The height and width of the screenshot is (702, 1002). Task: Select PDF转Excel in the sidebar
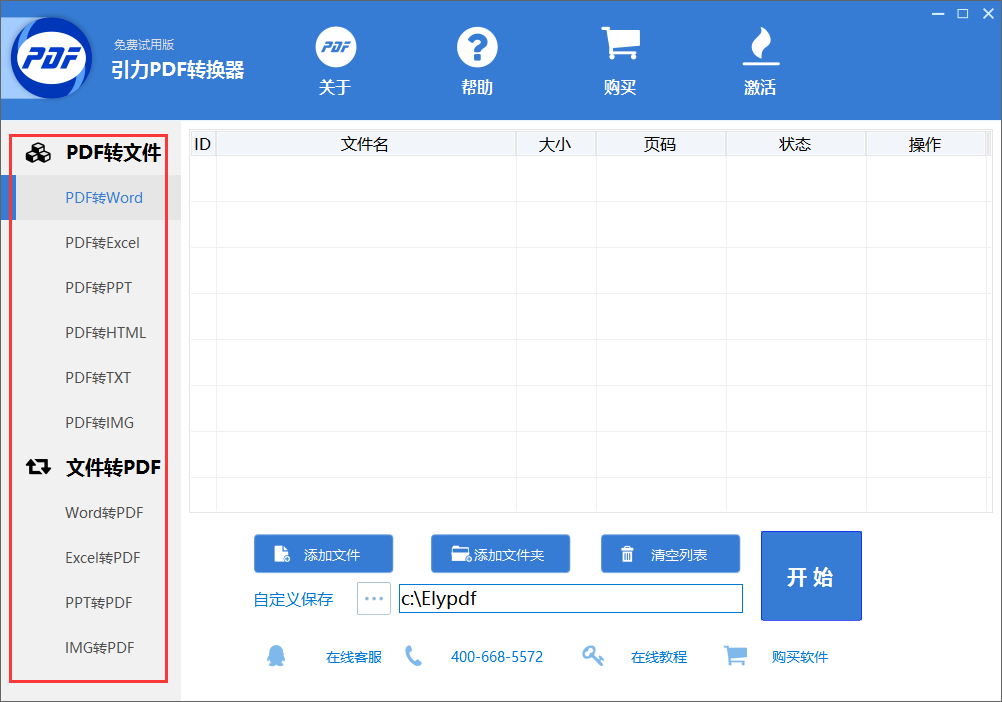click(x=104, y=242)
